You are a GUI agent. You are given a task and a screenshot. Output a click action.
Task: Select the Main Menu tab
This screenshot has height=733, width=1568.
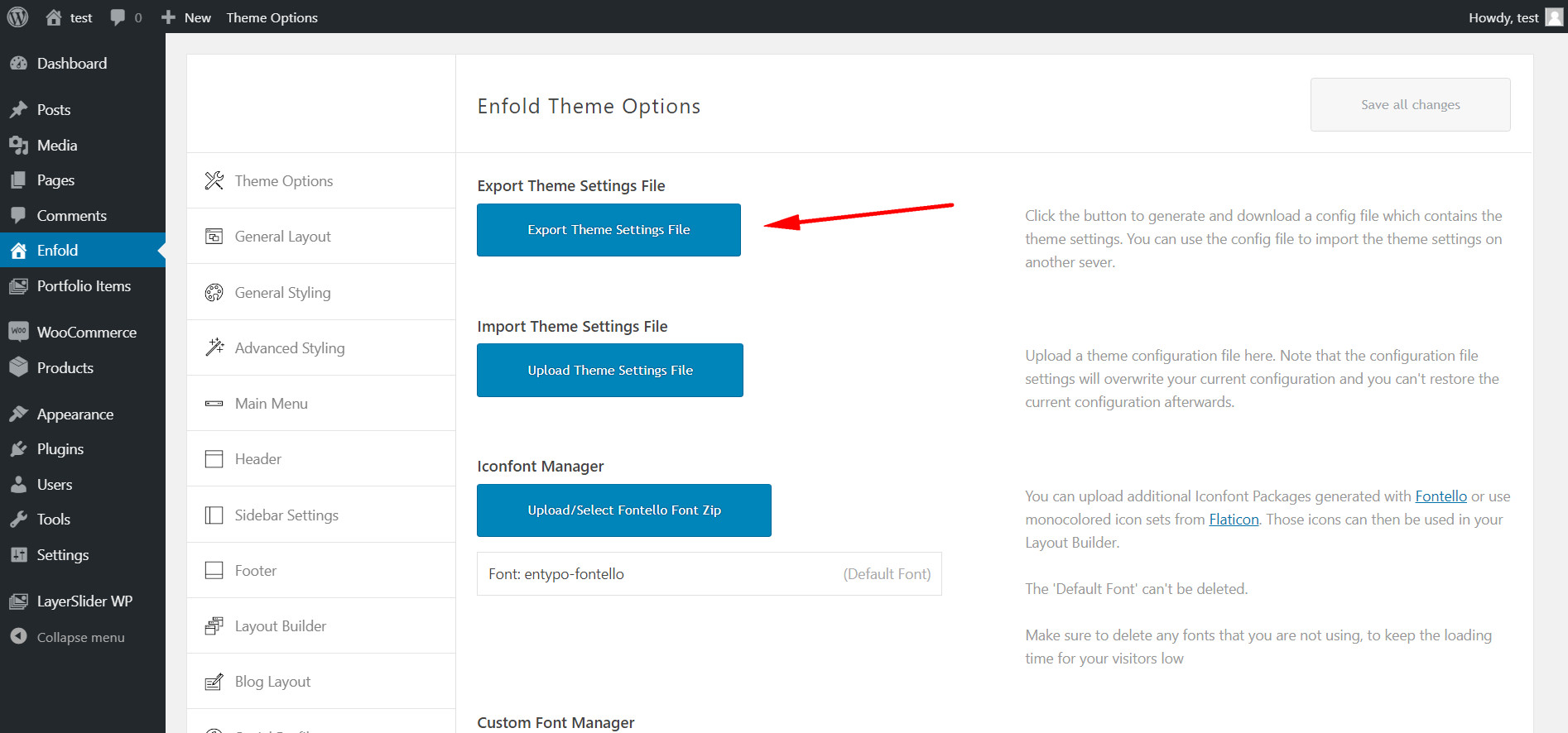321,404
